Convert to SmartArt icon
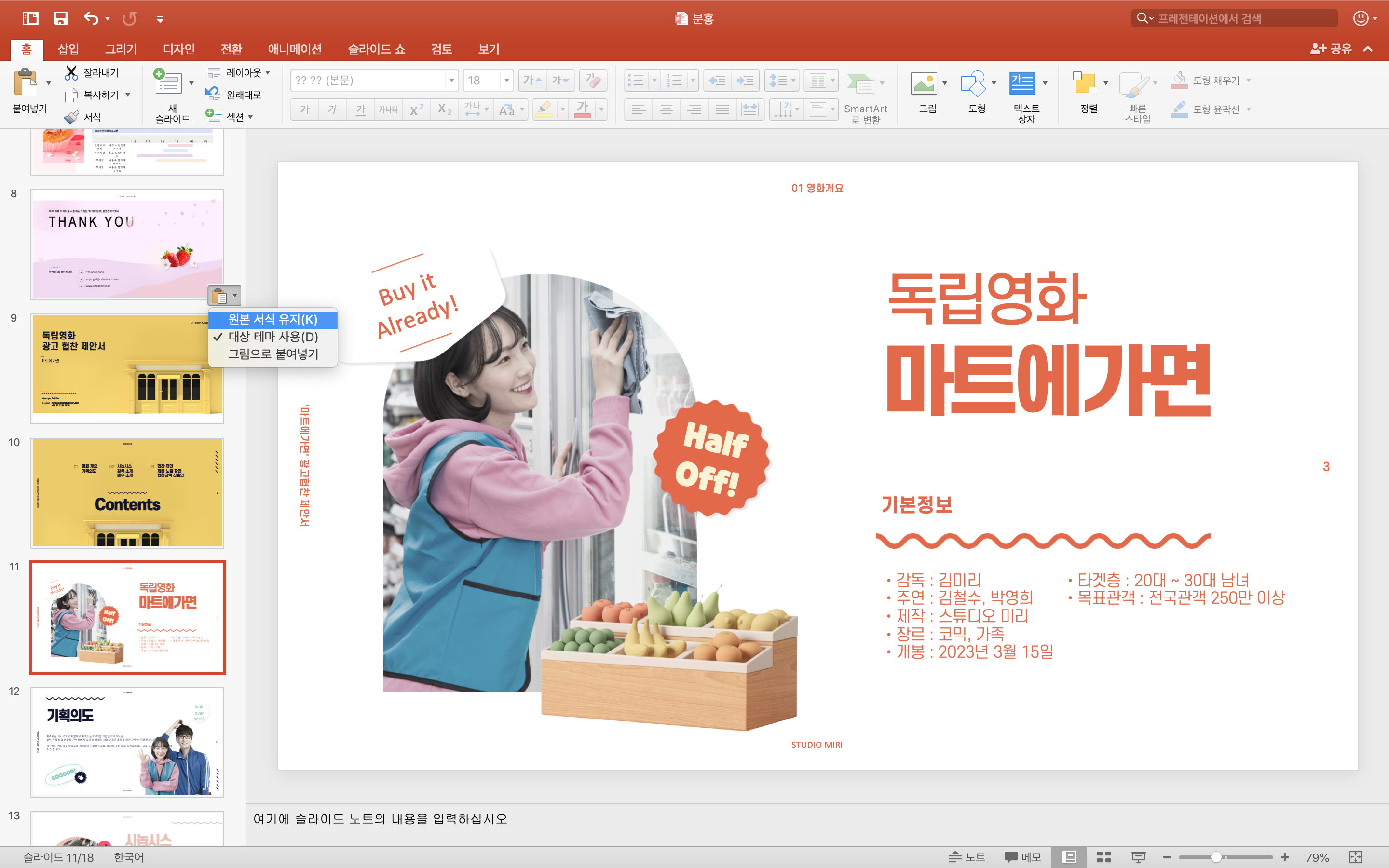This screenshot has height=868, width=1389. [x=860, y=84]
